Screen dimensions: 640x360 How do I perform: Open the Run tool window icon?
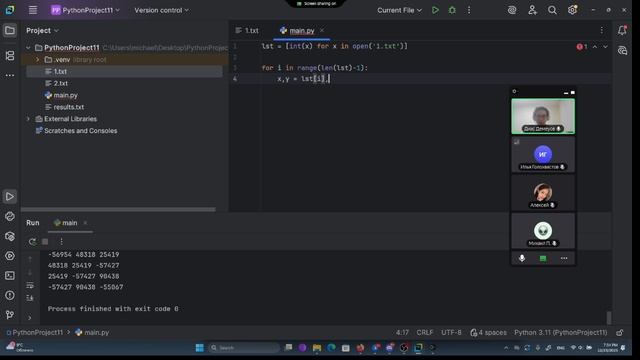click(10, 197)
